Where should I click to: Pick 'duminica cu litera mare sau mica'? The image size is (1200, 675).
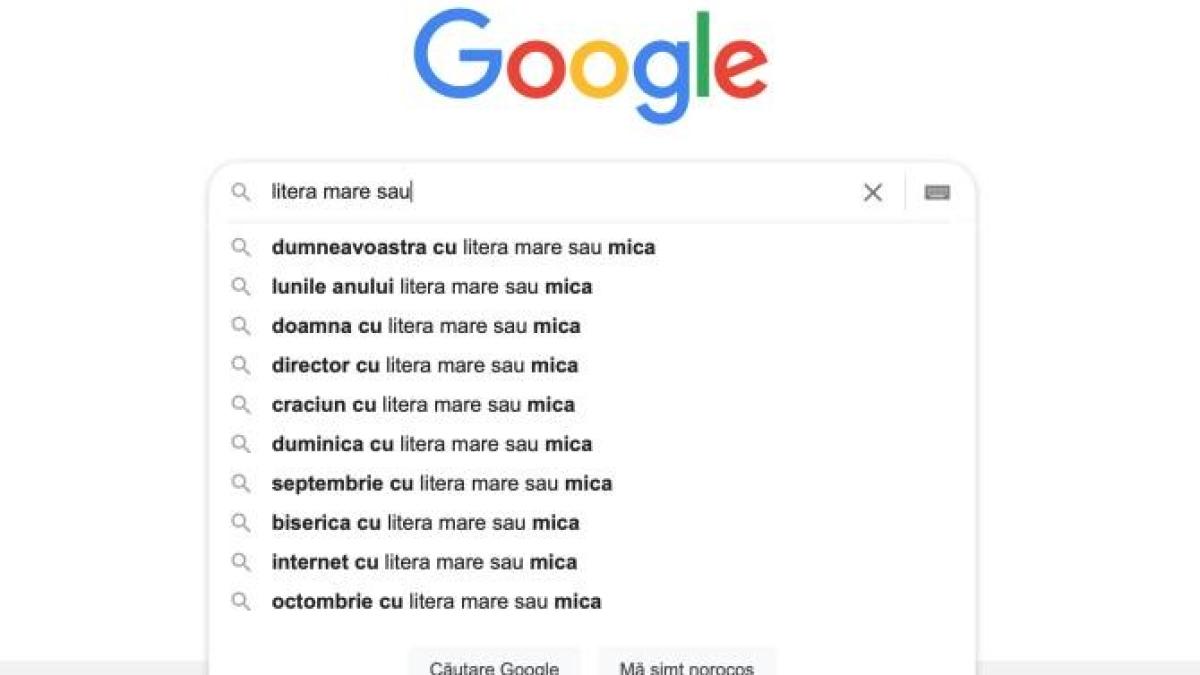coord(431,444)
